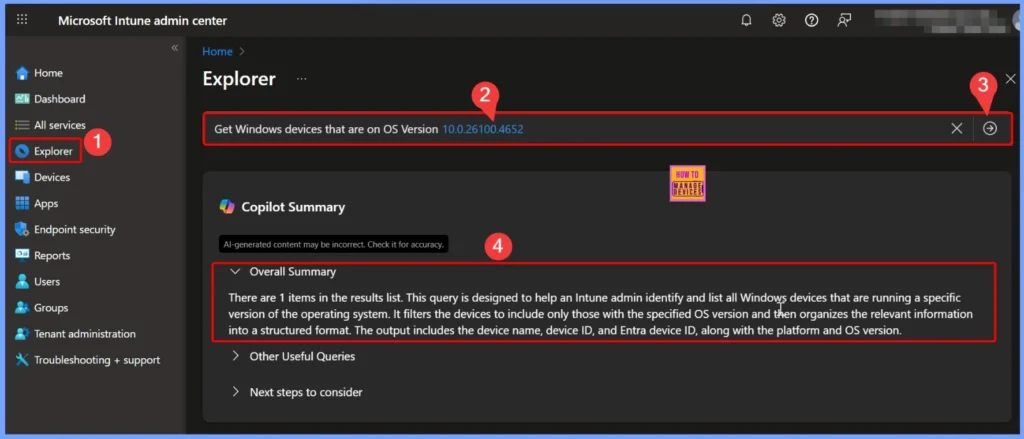Screen dimensions: 1024x439
Task: Click the Dashboard chart icon in sidebar
Action: [22, 99]
